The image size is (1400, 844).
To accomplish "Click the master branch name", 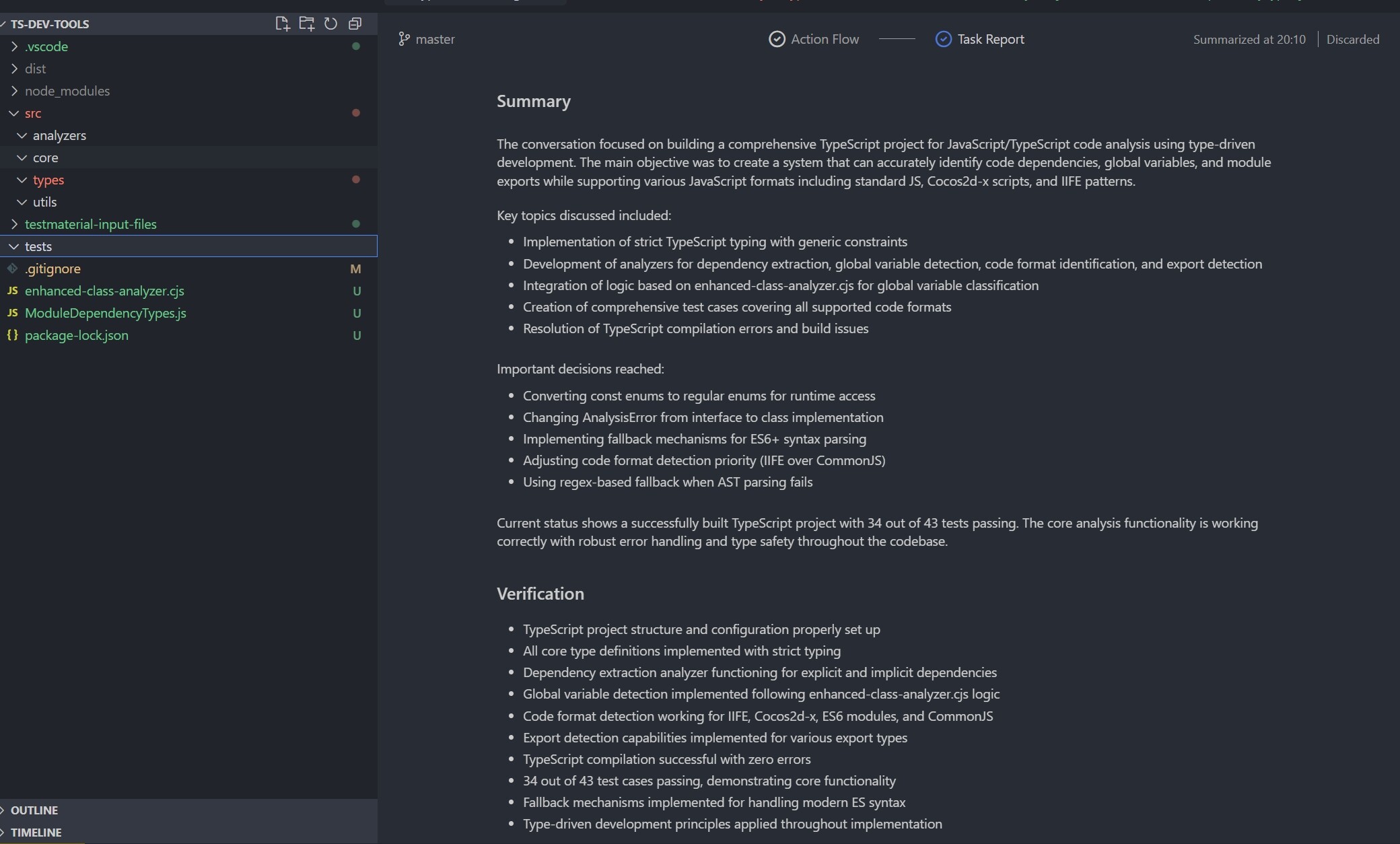I will [x=435, y=39].
